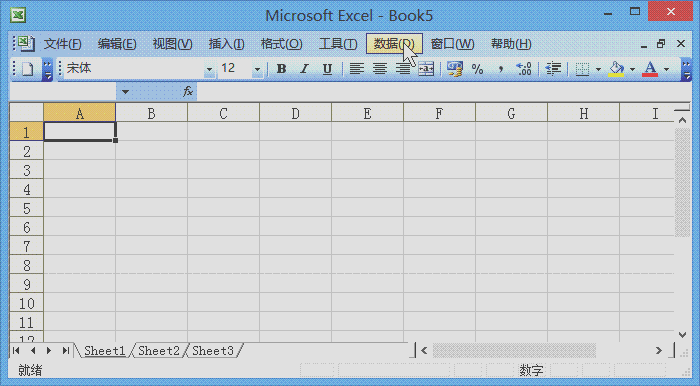Expand the font size dropdown

coord(257,69)
